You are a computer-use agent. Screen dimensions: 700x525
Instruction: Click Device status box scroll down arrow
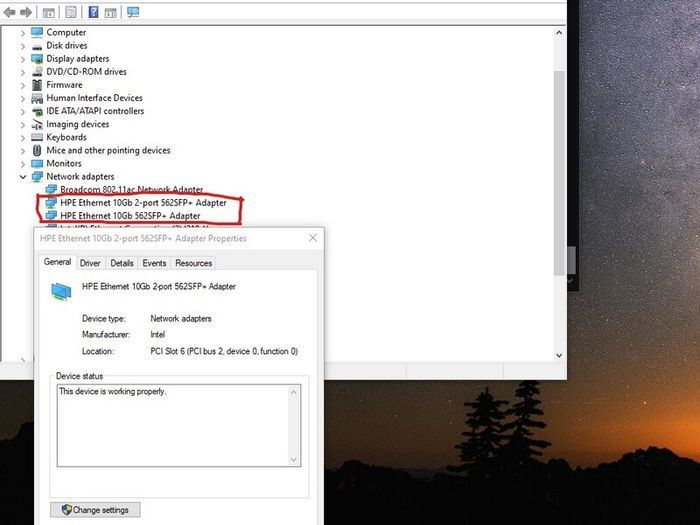coord(293,459)
